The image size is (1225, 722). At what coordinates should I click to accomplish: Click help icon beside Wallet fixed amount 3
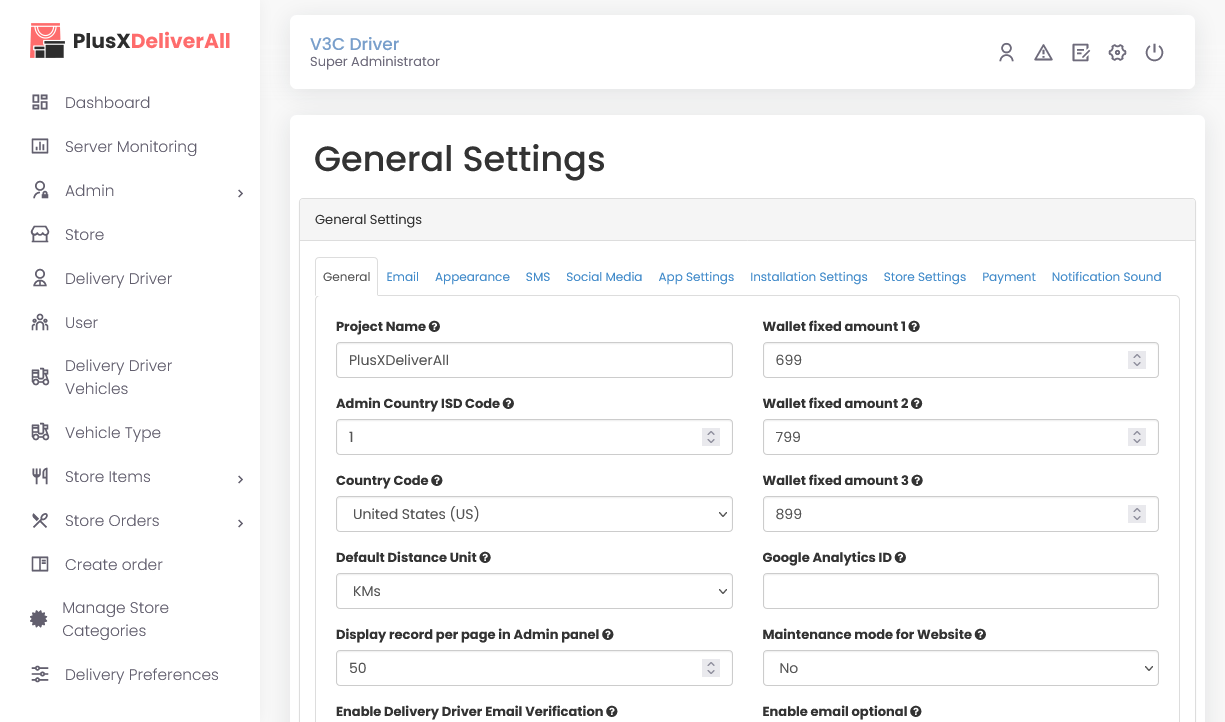[917, 480]
